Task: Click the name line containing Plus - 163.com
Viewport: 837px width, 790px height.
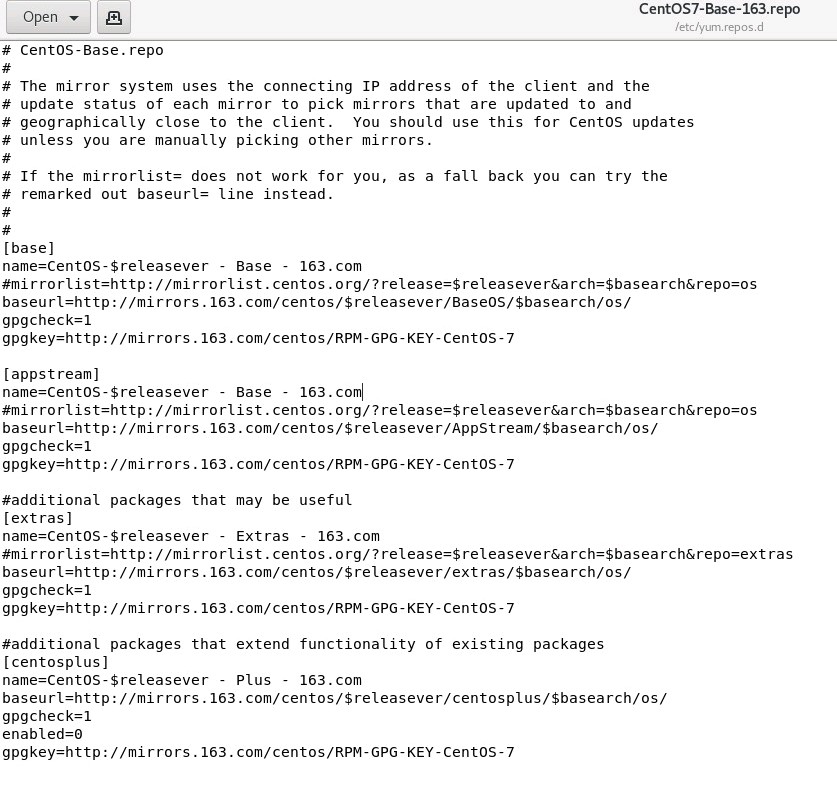Action: point(182,681)
